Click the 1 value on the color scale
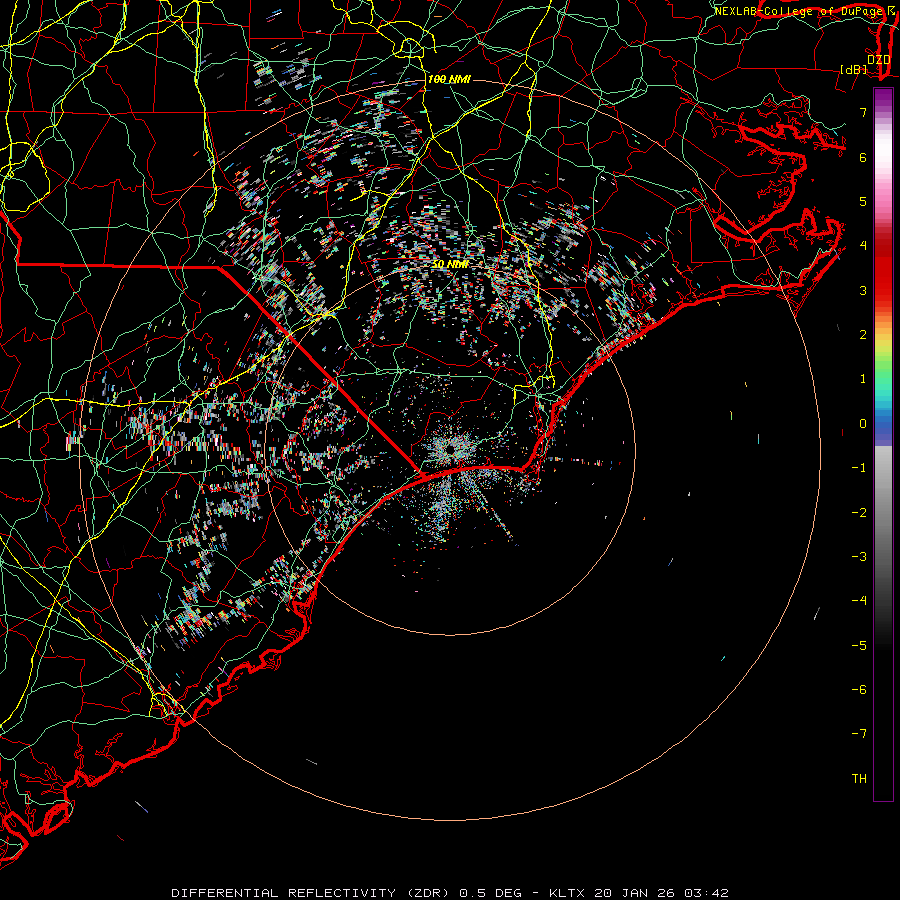The width and height of the screenshot is (900, 900). [863, 379]
